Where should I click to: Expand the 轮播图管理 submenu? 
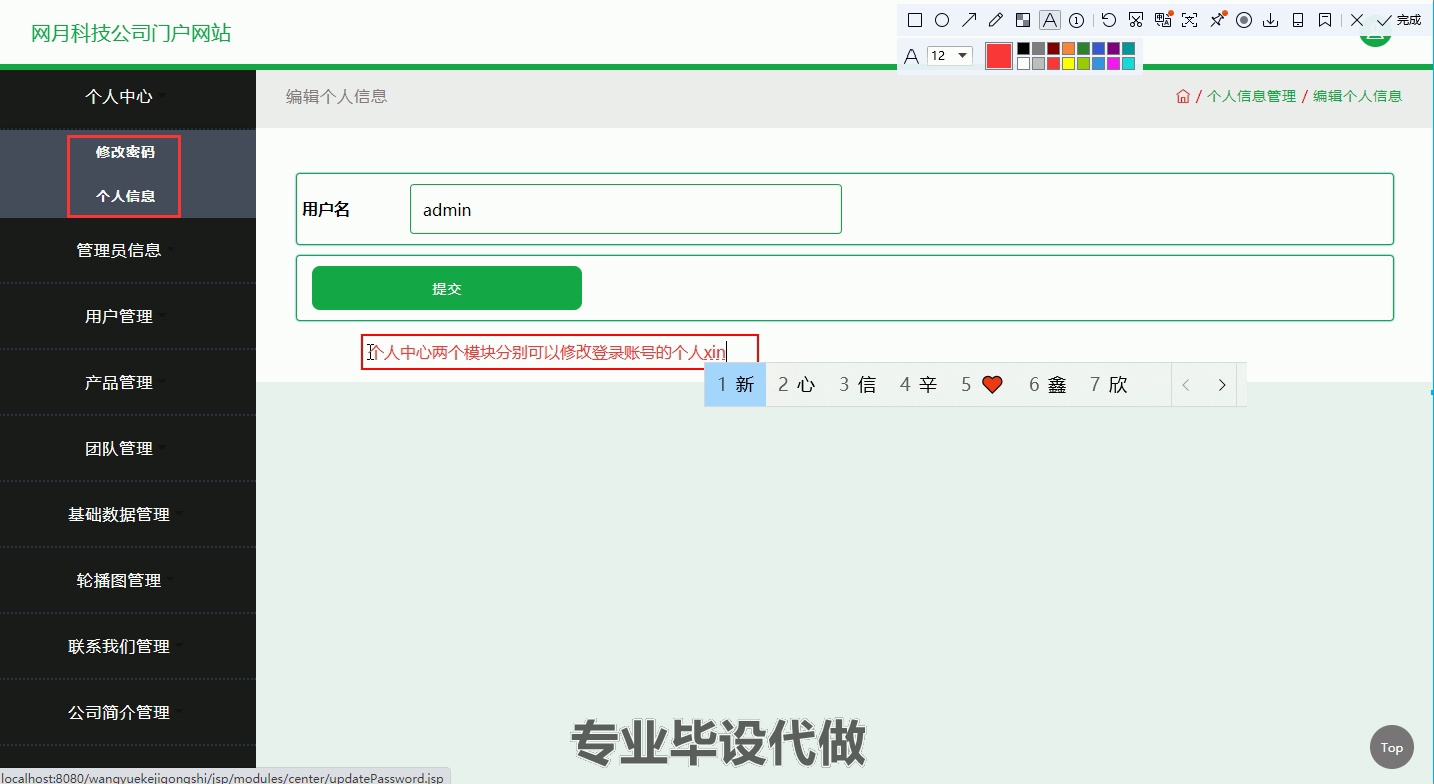[x=120, y=580]
